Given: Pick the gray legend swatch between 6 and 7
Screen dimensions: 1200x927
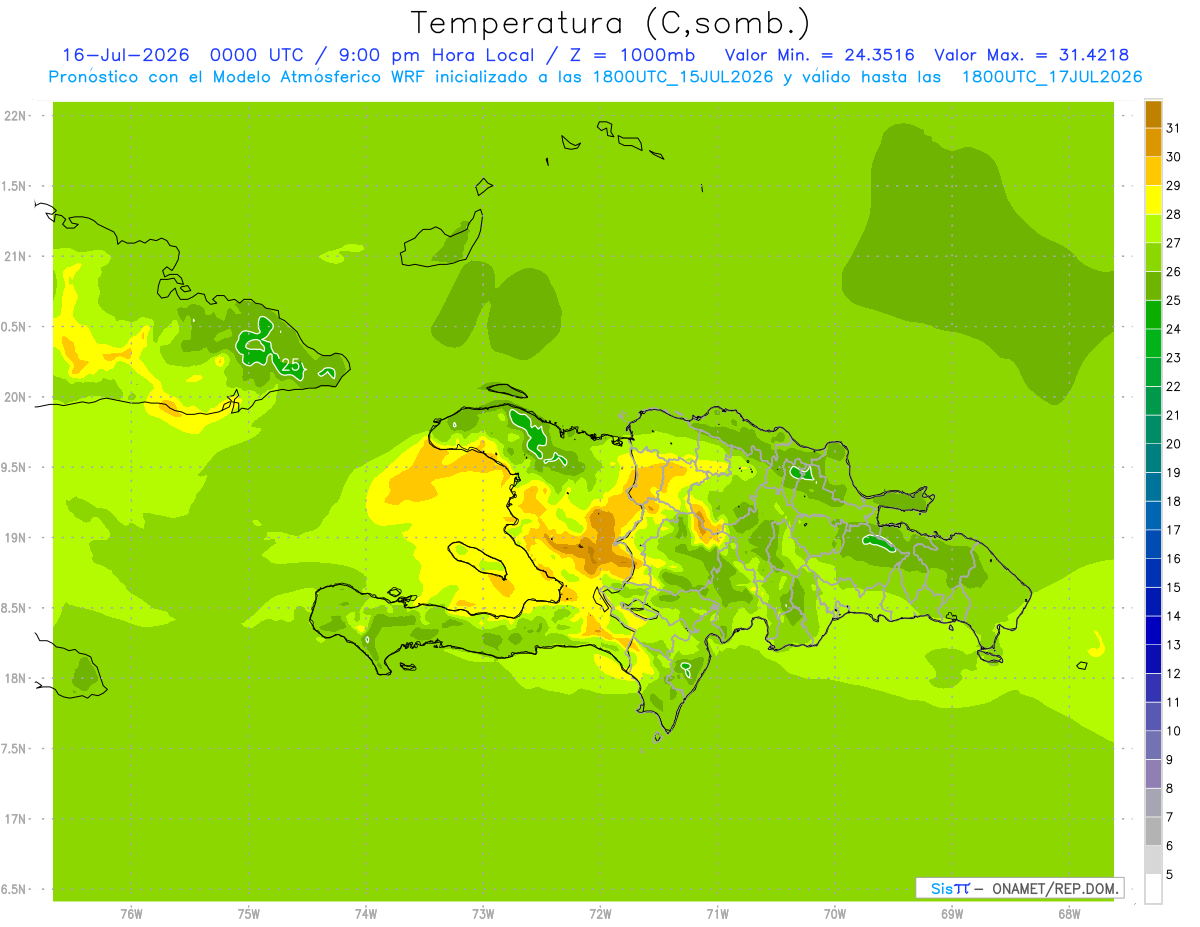Looking at the screenshot, I should click(x=1153, y=831).
